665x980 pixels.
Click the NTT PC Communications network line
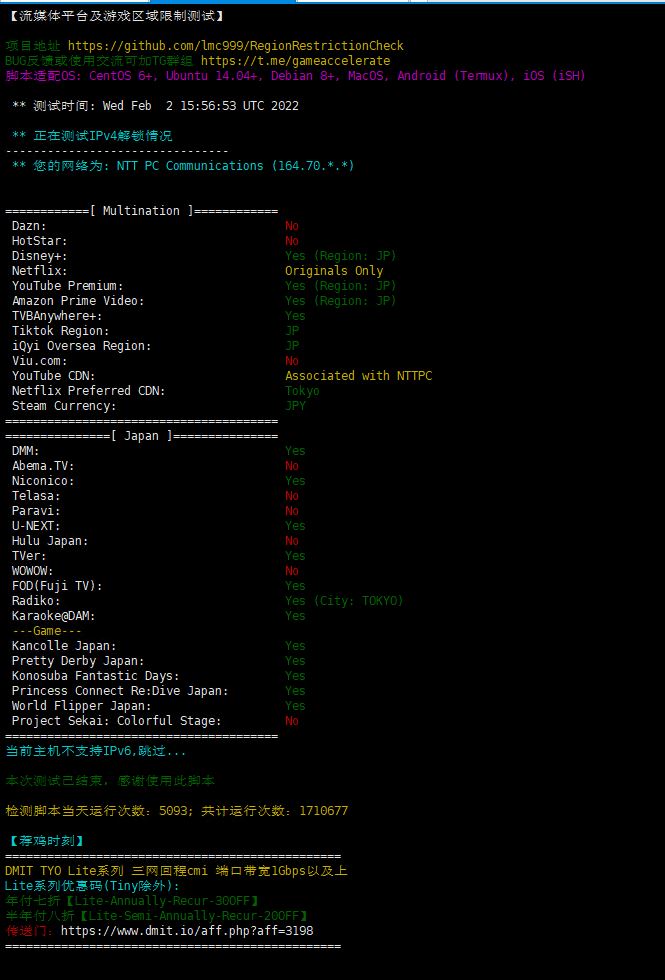point(183,166)
